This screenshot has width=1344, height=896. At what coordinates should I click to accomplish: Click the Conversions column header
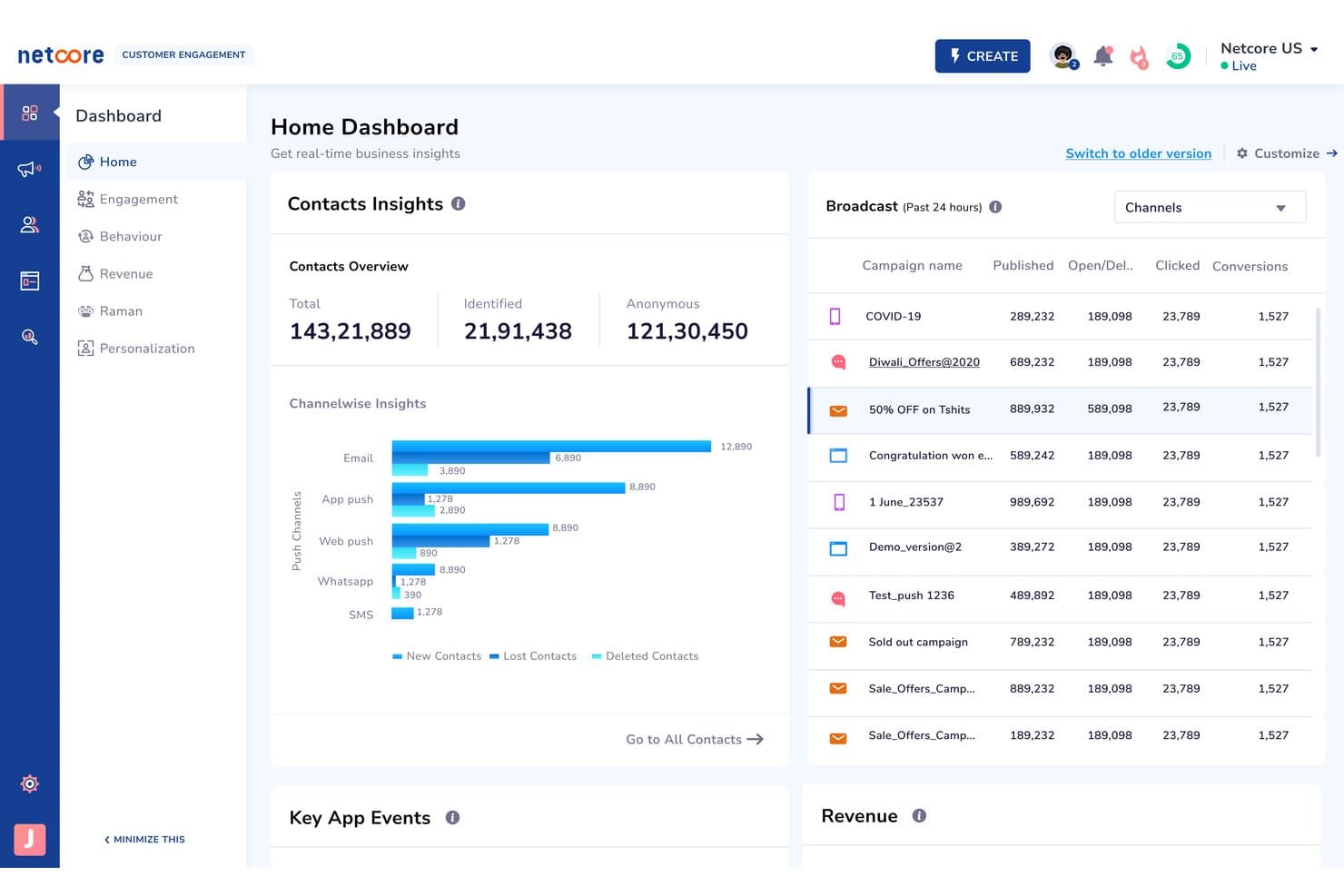click(x=1250, y=266)
